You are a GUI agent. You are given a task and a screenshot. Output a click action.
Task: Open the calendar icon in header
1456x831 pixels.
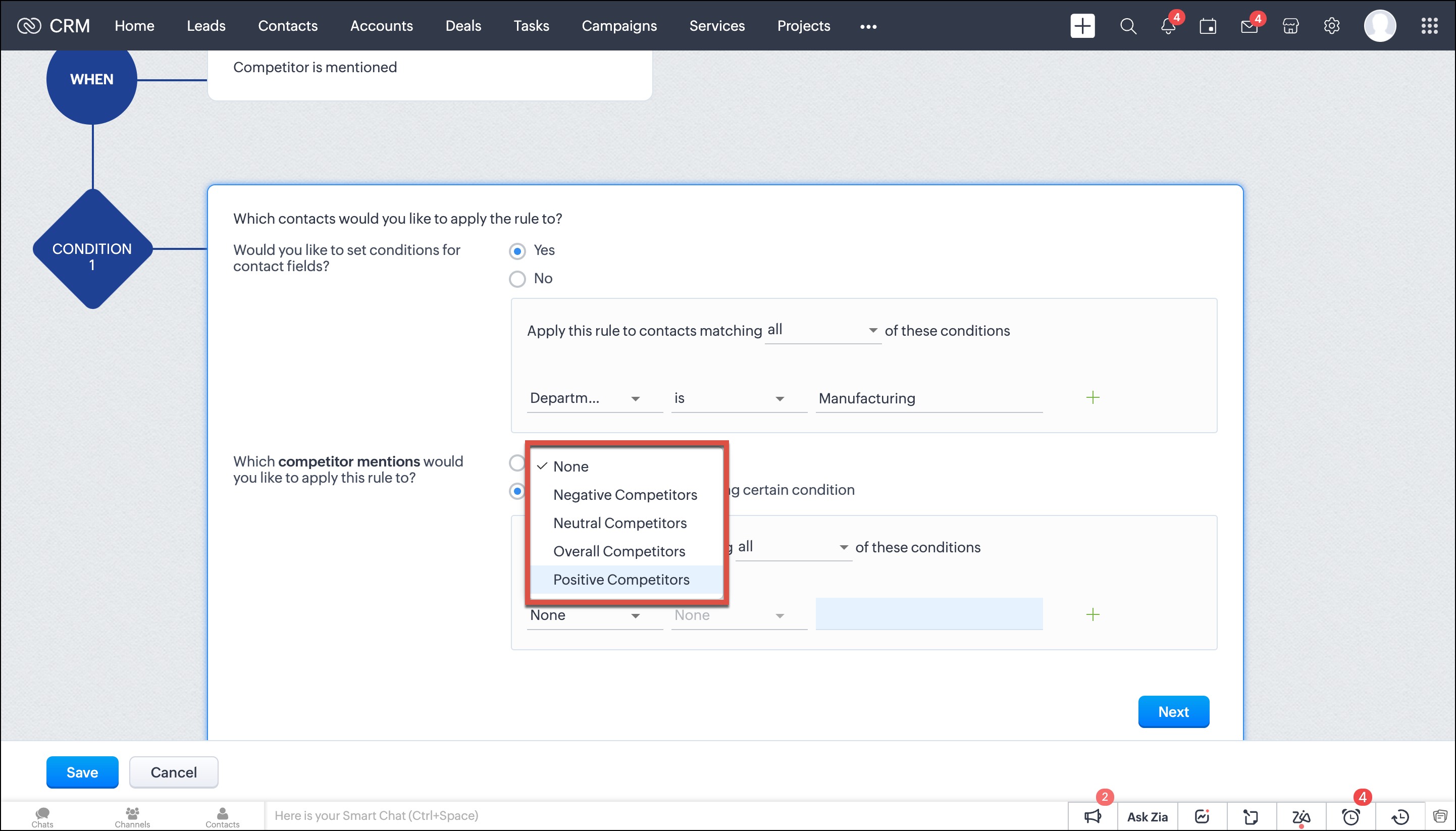click(x=1208, y=26)
